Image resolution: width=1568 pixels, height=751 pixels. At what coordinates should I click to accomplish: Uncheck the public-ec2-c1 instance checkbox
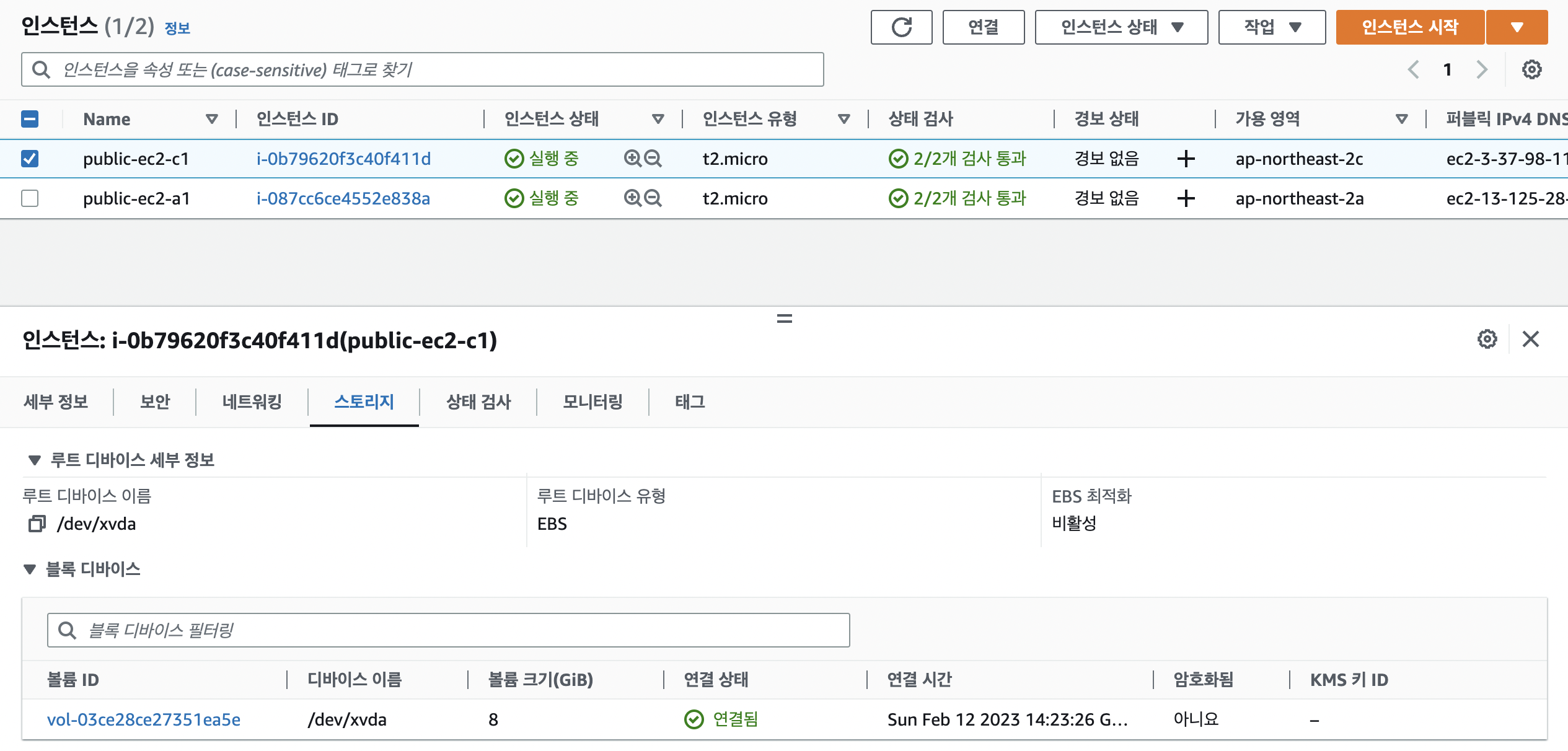[x=30, y=159]
